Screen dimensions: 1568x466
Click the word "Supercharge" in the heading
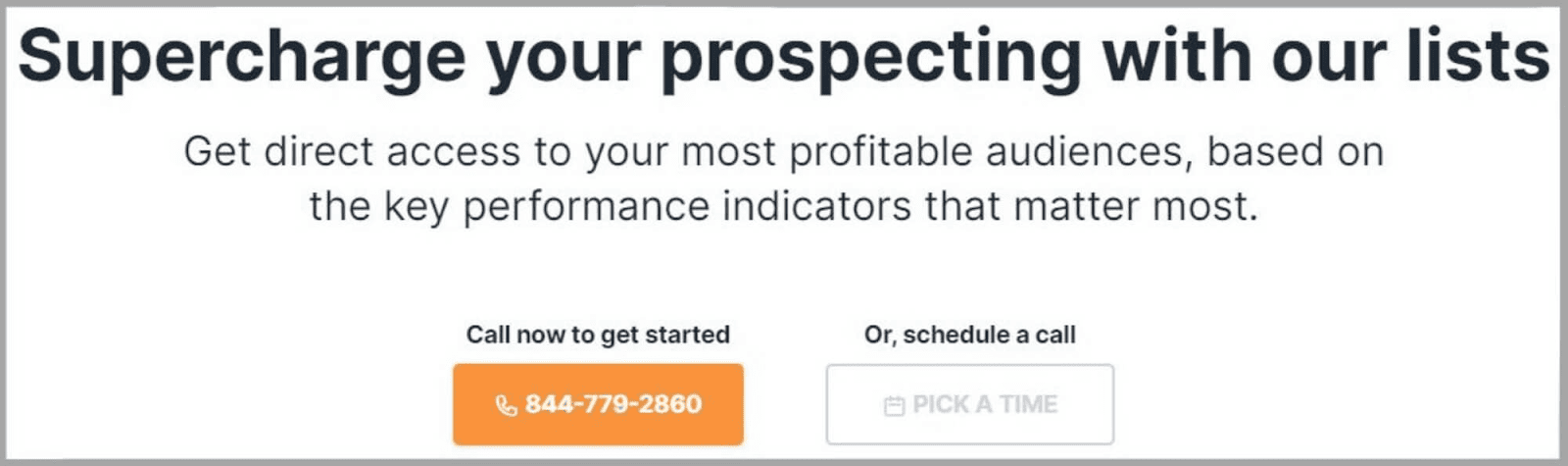click(241, 56)
